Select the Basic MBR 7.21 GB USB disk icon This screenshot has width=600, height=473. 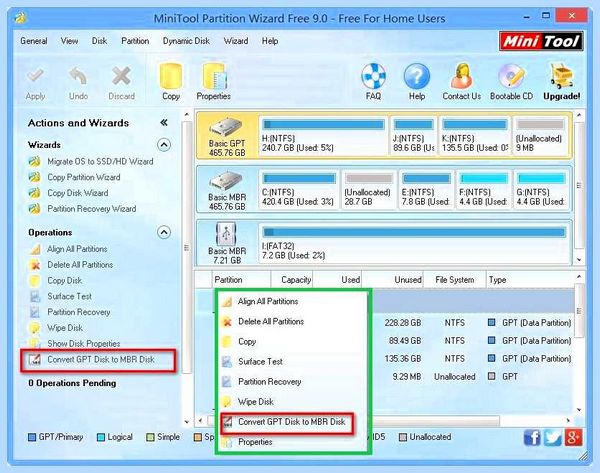tap(226, 234)
